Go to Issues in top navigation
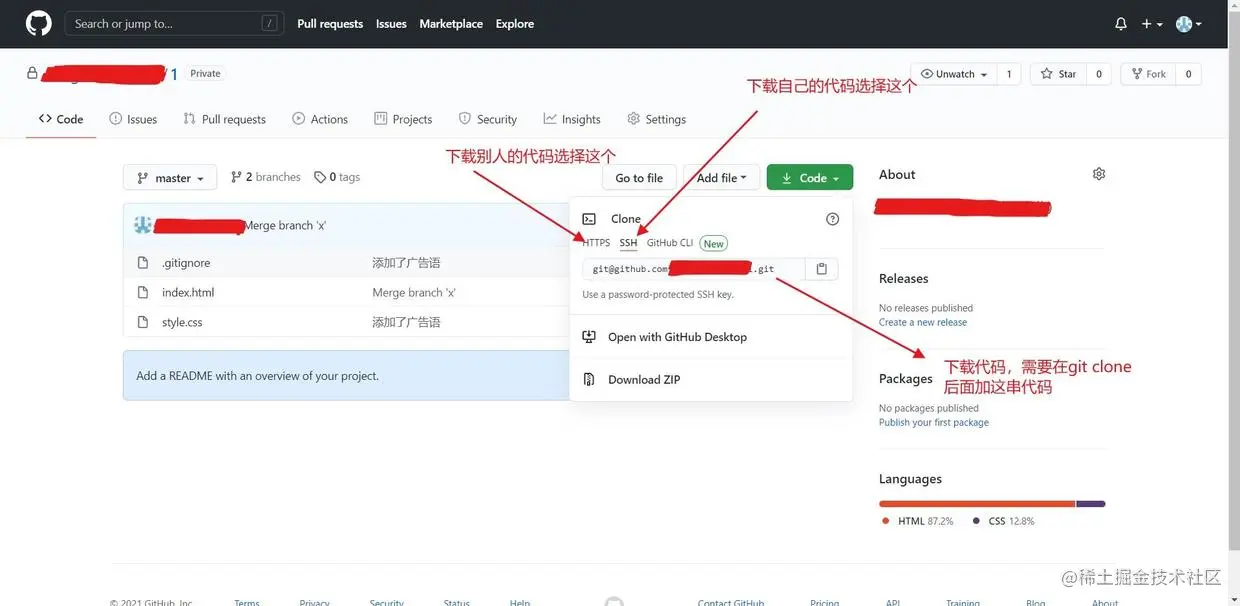 coord(391,24)
